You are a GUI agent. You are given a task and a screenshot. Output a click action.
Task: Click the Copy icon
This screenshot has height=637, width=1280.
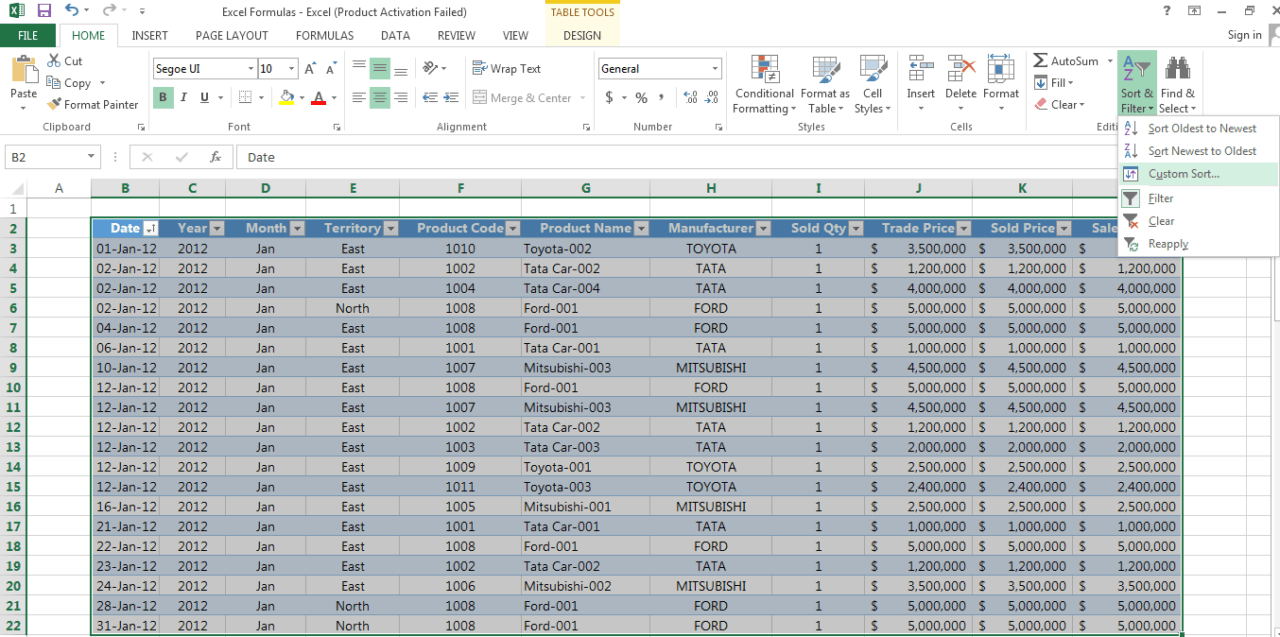coord(54,83)
